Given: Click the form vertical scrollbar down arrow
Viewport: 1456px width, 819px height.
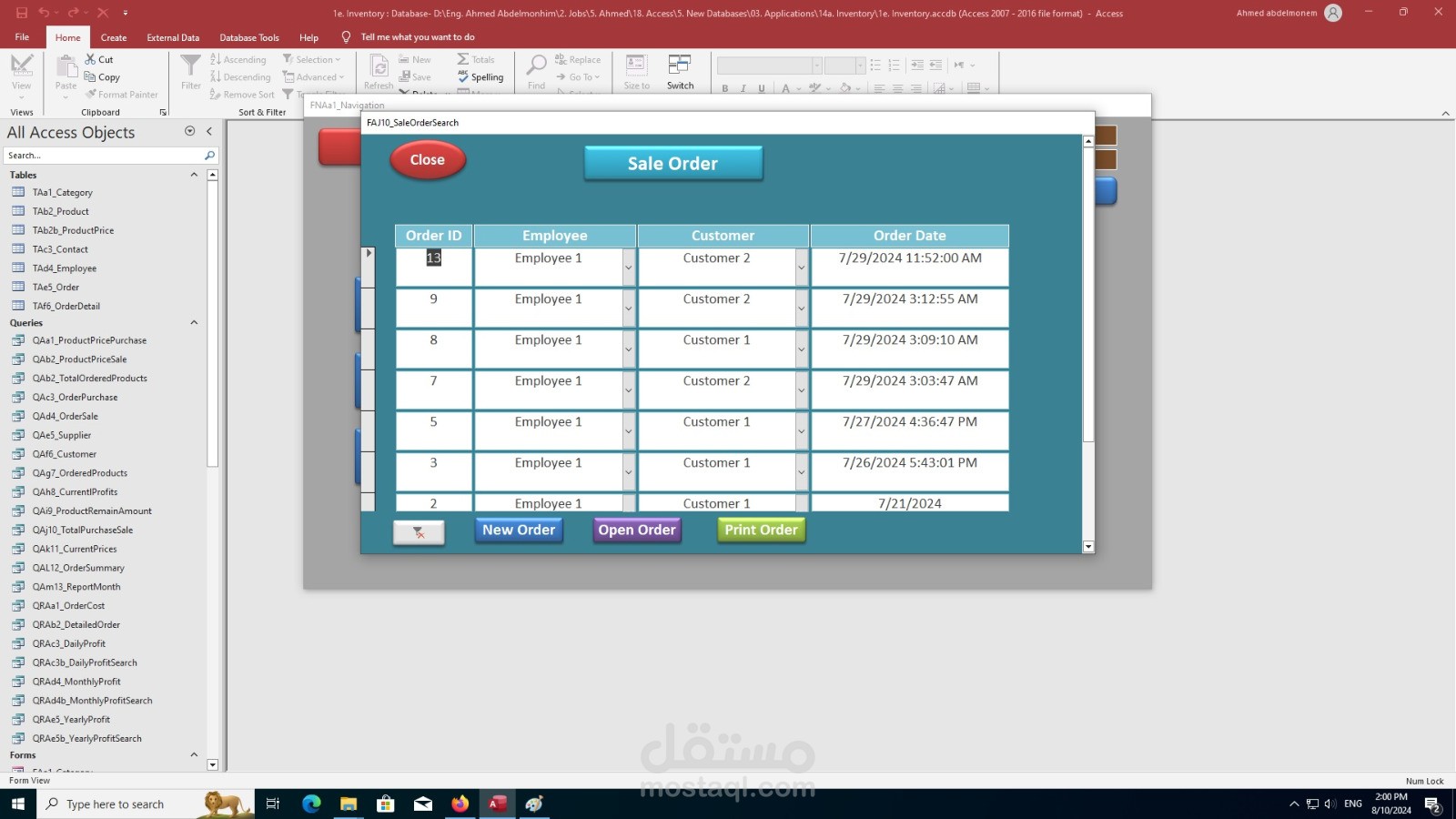Looking at the screenshot, I should pos(1088,547).
